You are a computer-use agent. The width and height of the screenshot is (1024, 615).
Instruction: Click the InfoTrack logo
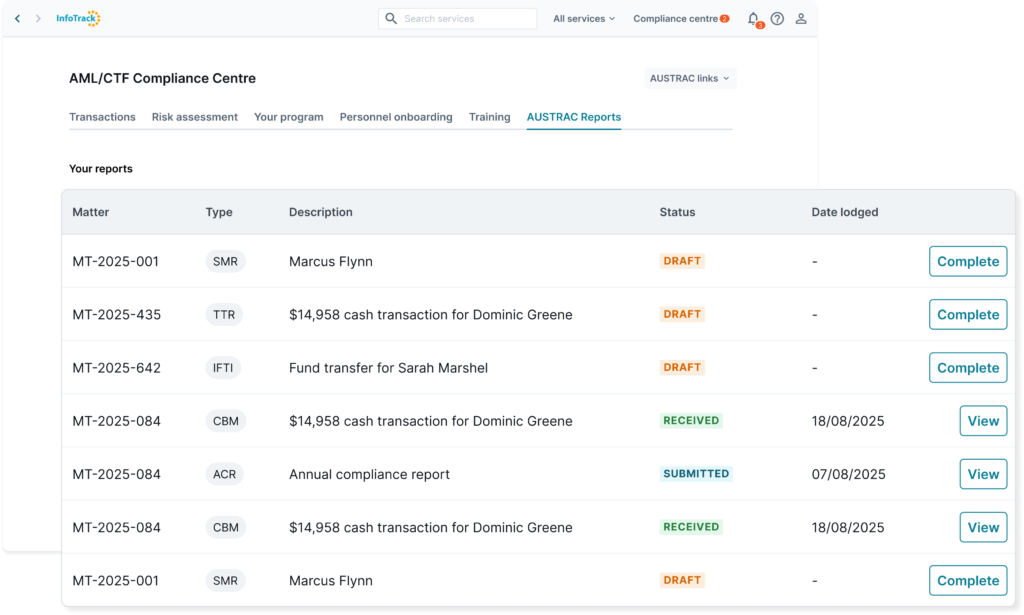[x=78, y=19]
